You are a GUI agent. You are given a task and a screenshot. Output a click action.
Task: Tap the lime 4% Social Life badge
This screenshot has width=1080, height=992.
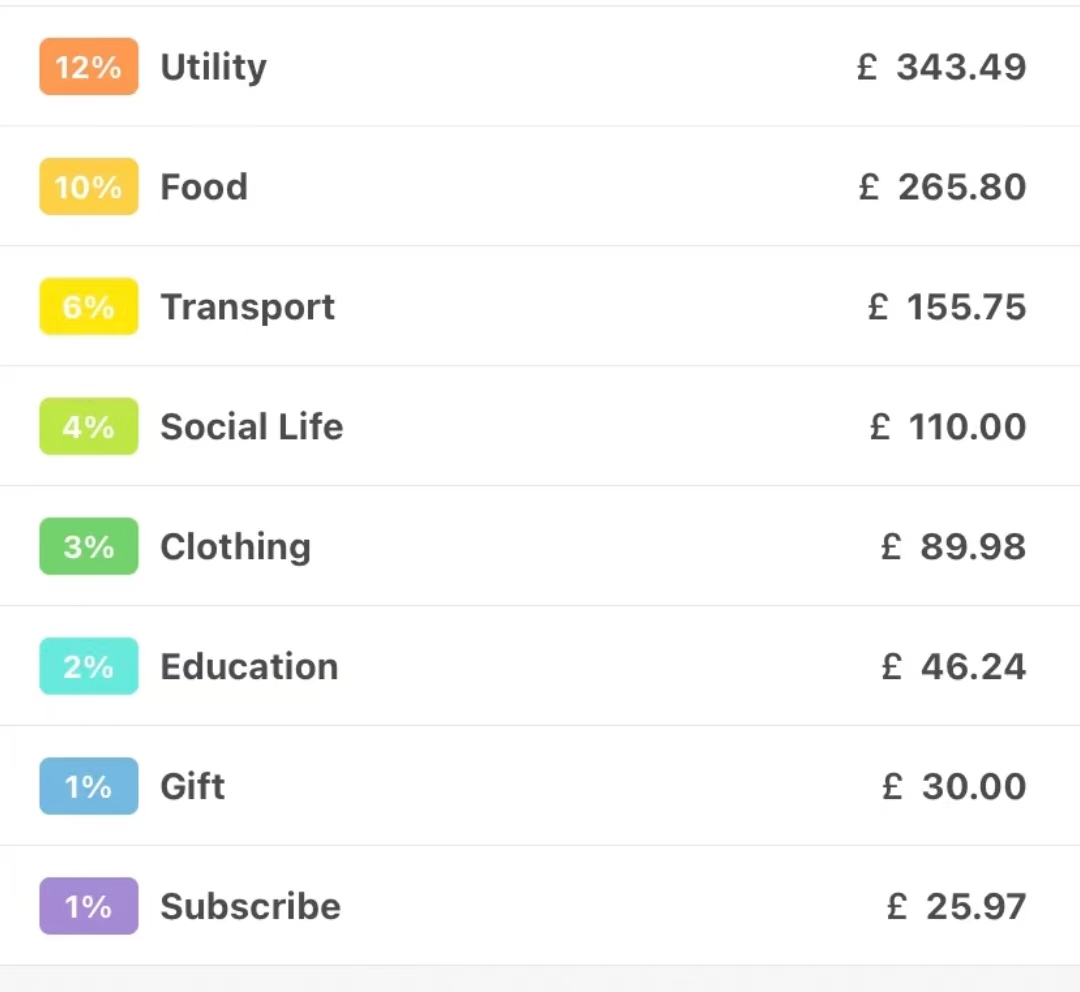(x=88, y=427)
